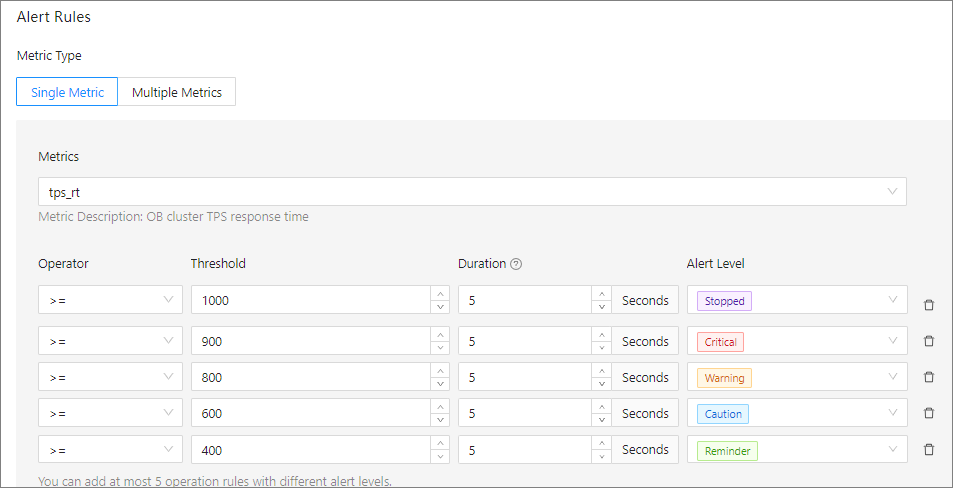Delete the Stopped alert level rule
The height and width of the screenshot is (488, 953).
pyautogui.click(x=928, y=305)
